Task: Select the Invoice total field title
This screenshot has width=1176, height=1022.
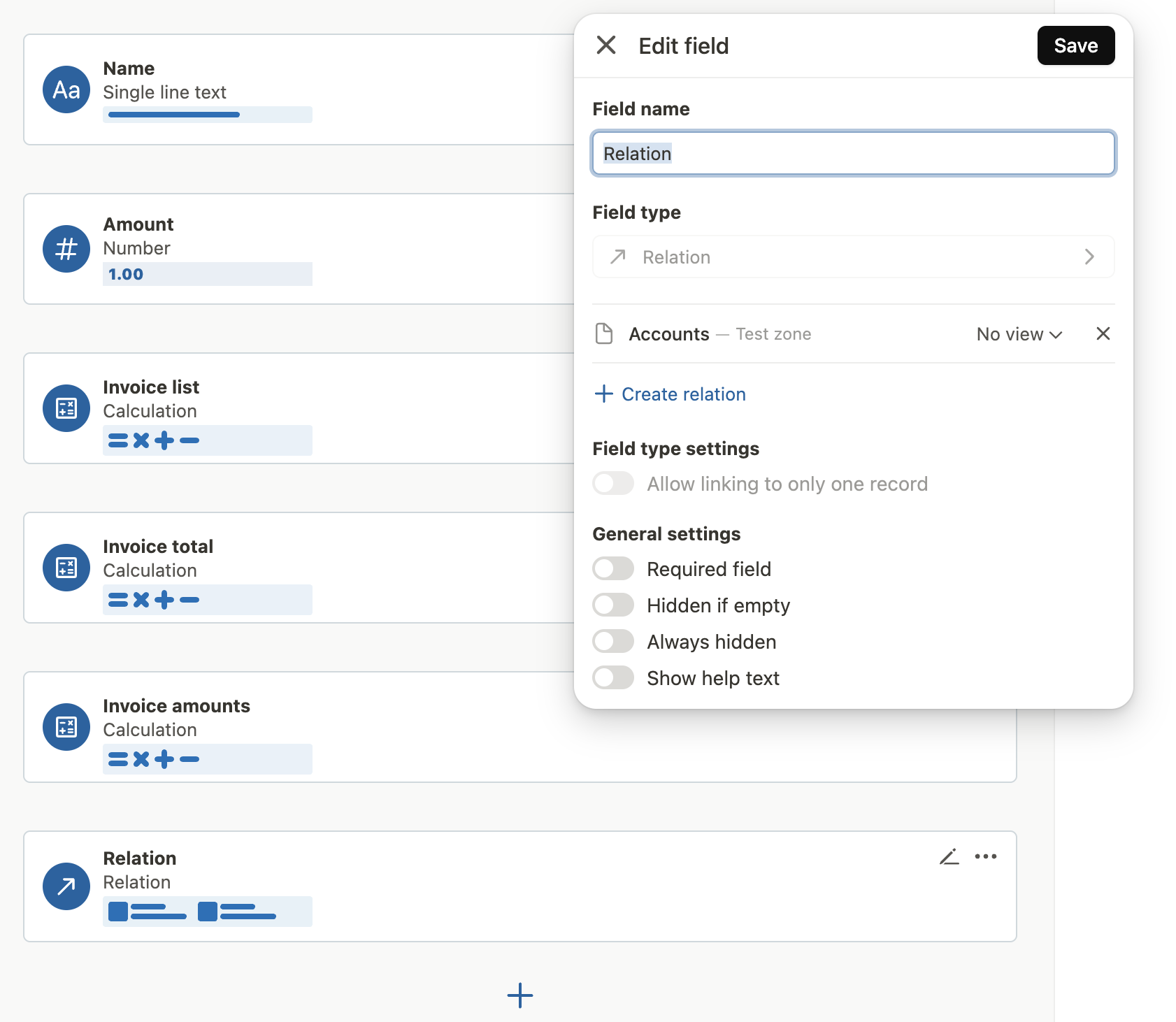Action: pos(158,547)
